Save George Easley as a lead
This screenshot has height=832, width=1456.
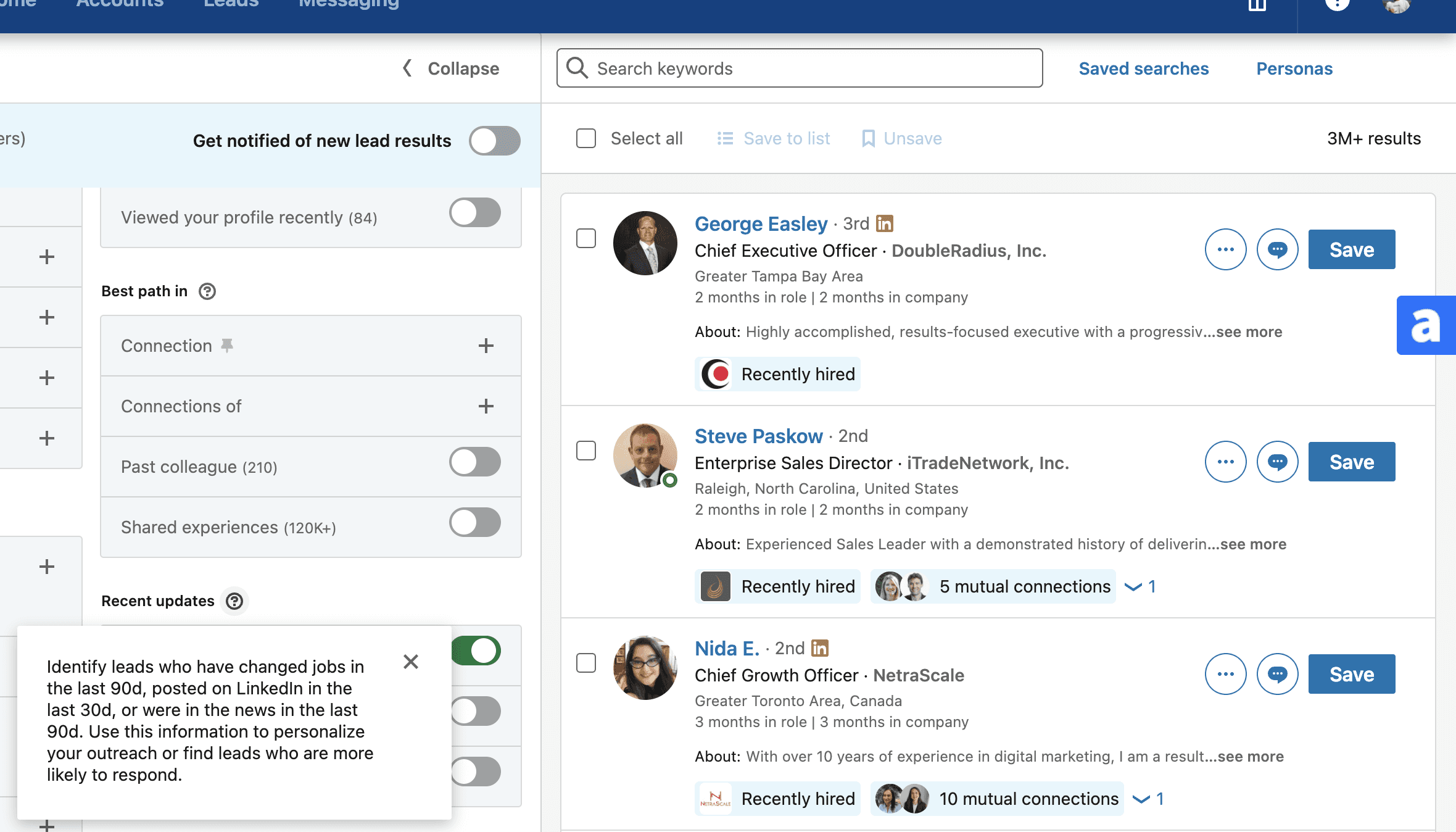[1352, 249]
